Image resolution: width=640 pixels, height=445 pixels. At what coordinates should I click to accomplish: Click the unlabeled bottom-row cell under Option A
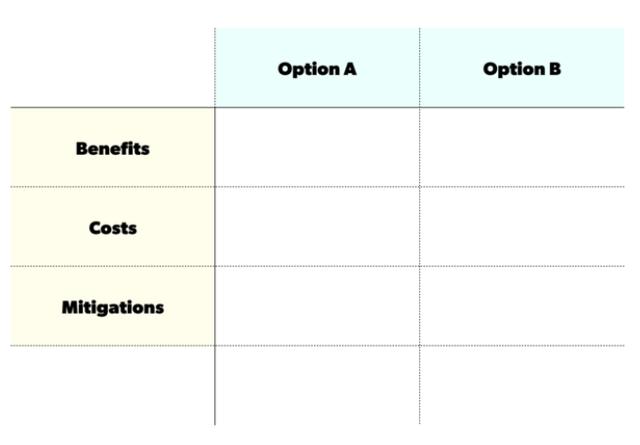(317, 385)
